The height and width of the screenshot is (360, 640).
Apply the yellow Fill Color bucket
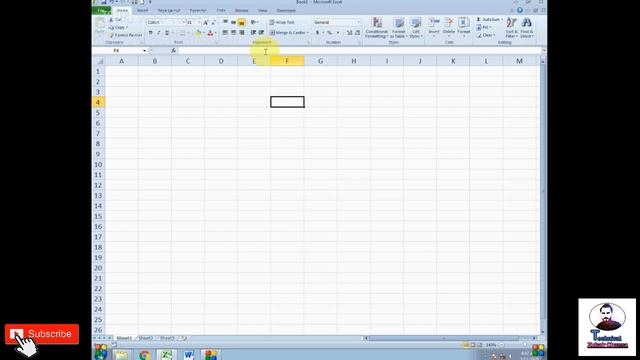click(198, 33)
